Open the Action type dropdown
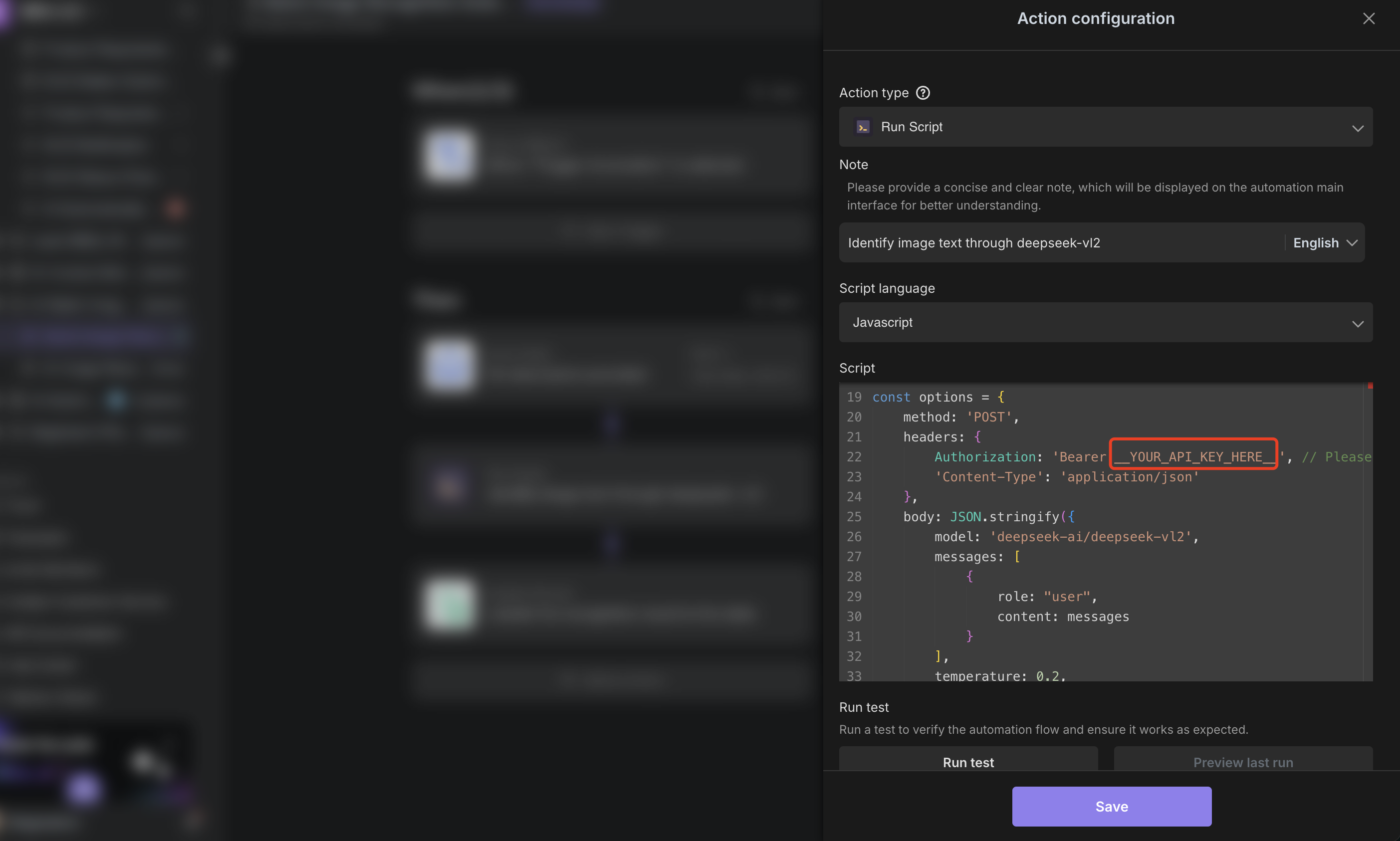This screenshot has width=1400, height=841. click(x=1105, y=127)
